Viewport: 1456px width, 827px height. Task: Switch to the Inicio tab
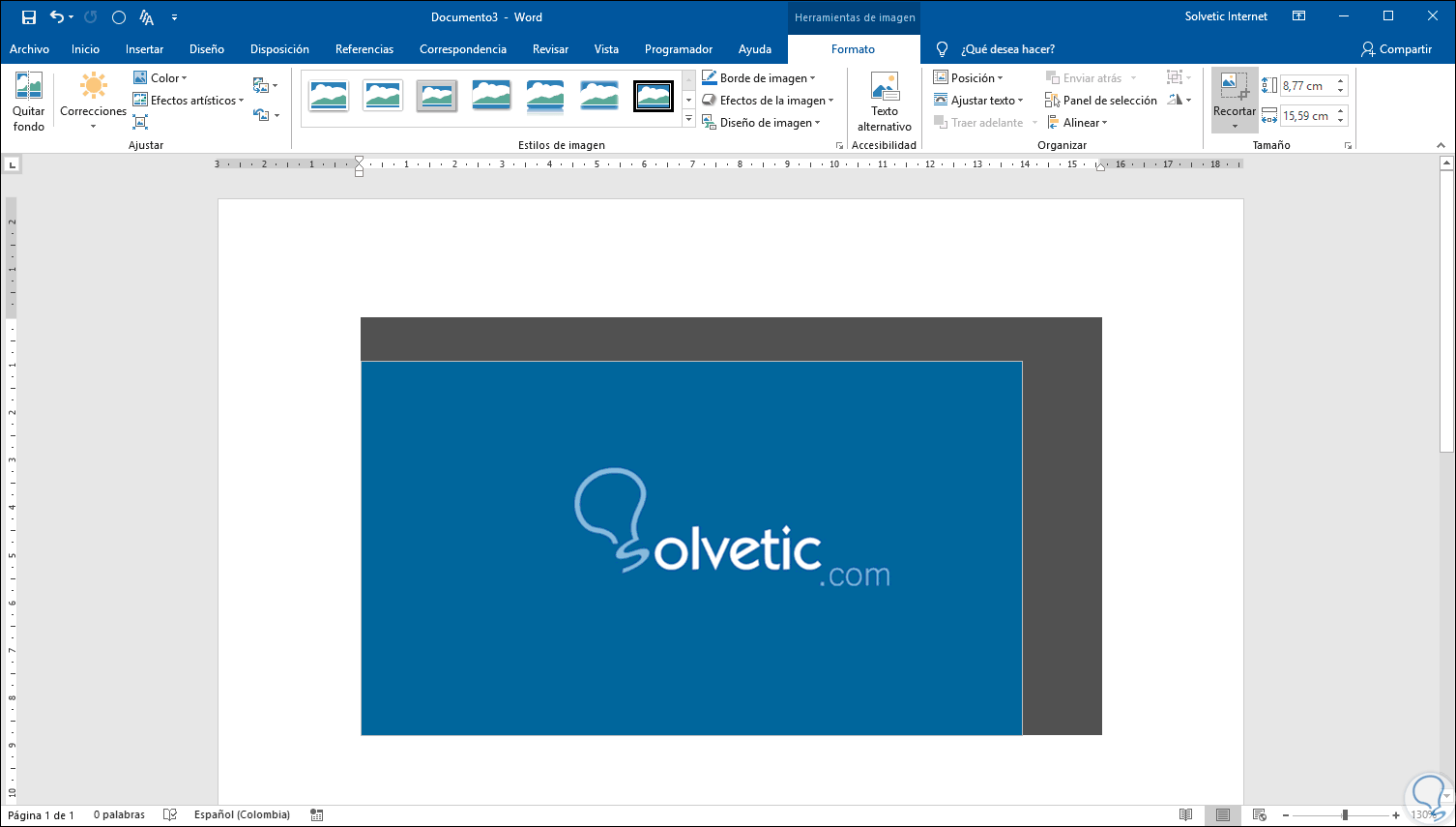(x=85, y=49)
